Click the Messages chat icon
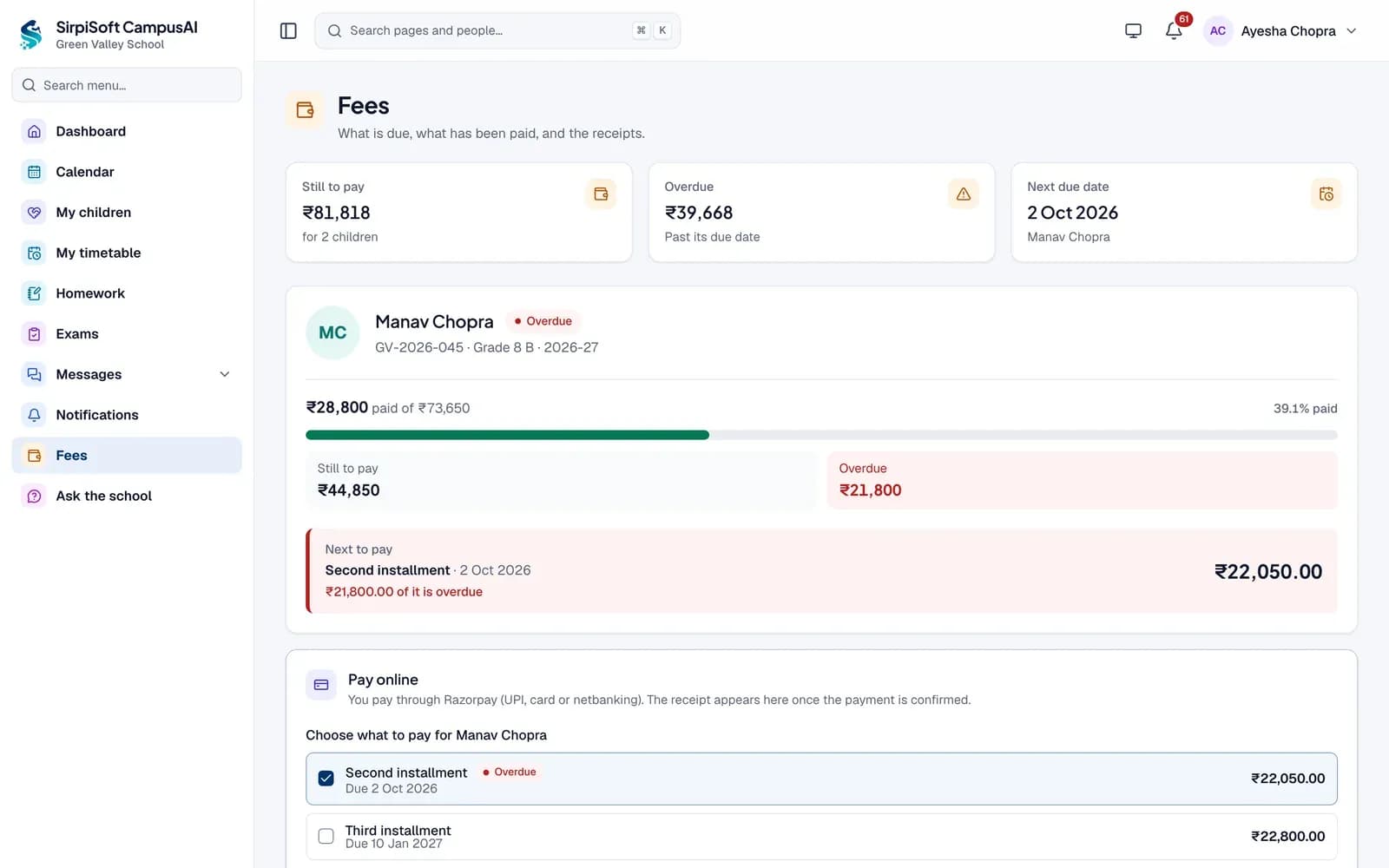 (34, 374)
